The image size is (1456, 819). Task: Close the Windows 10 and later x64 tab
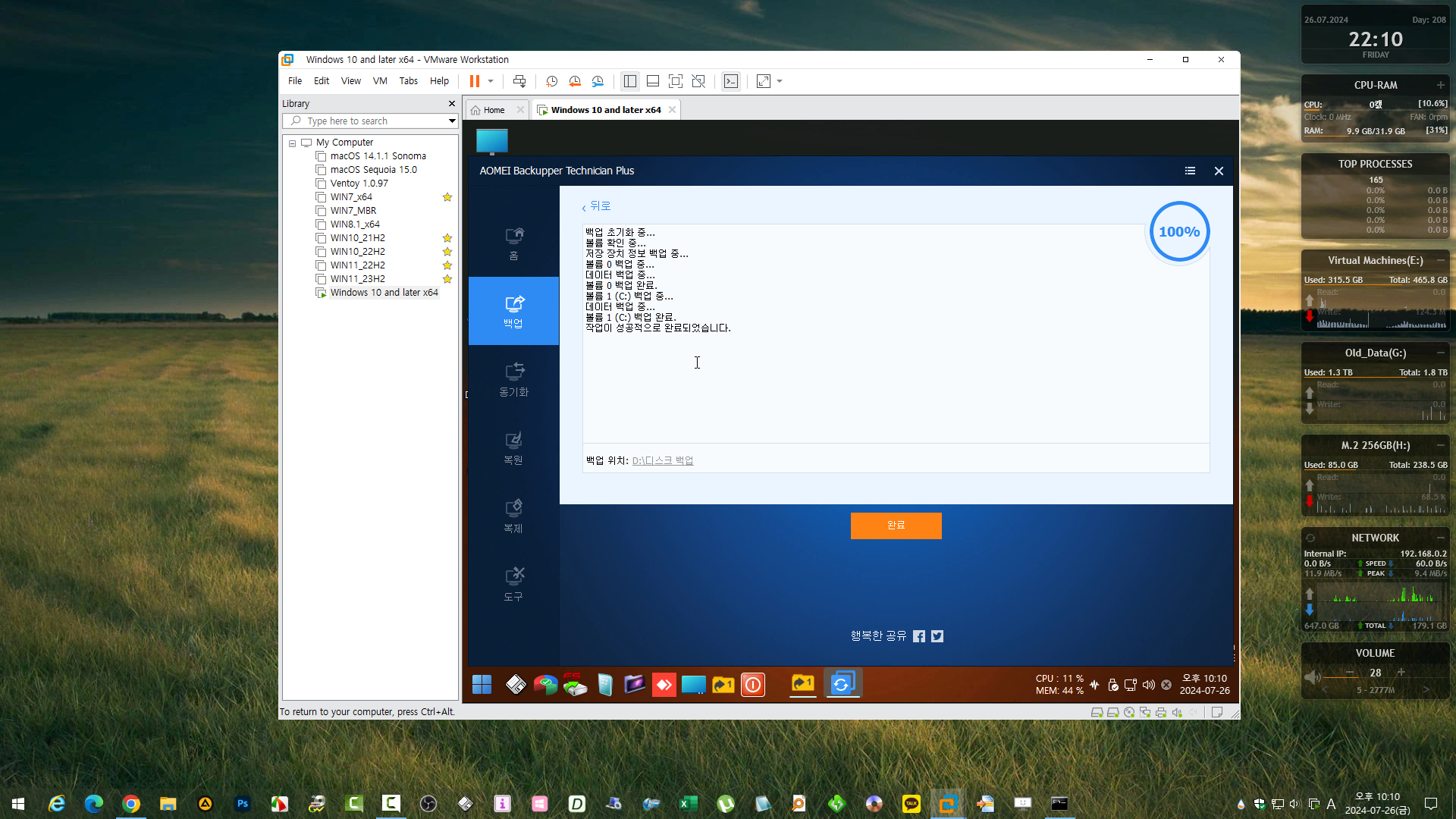(x=672, y=110)
